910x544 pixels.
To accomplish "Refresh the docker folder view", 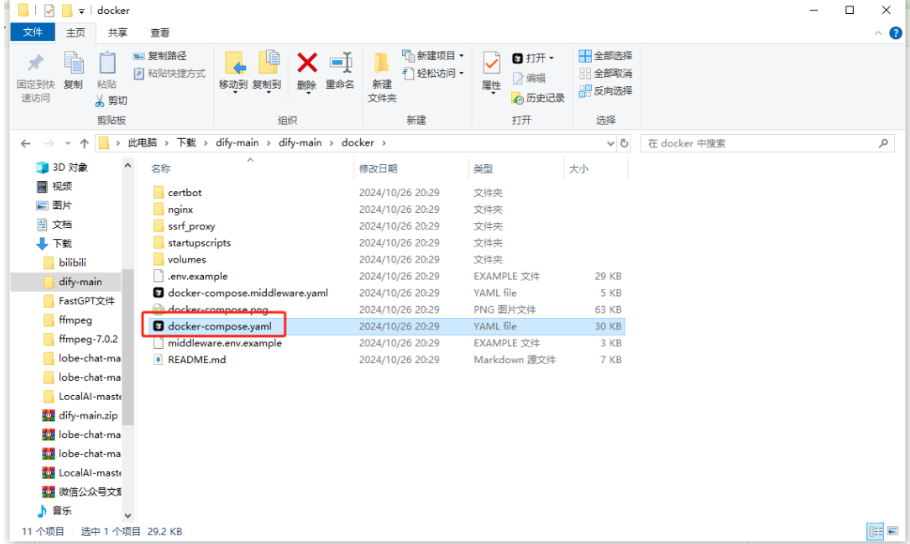I will point(624,143).
